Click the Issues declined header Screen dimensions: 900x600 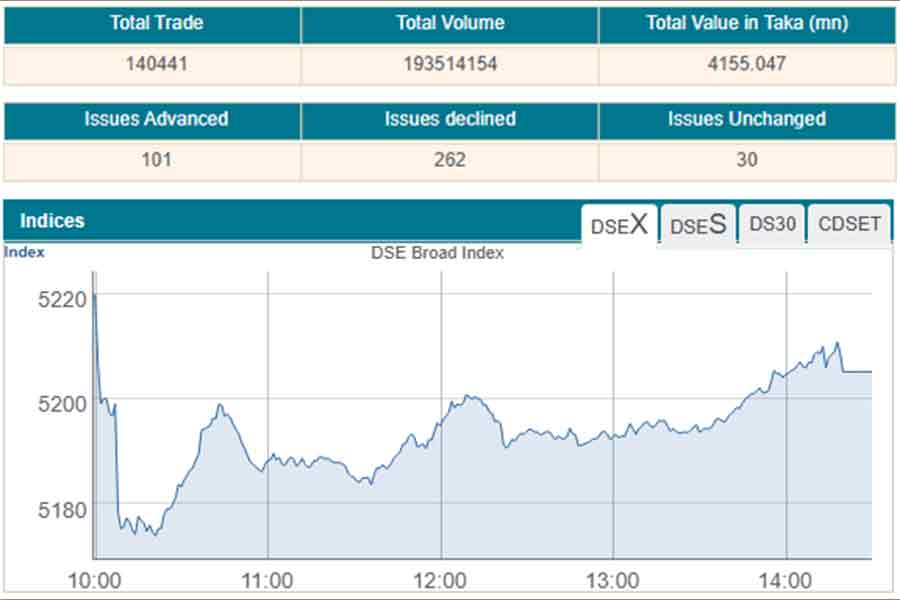[449, 119]
